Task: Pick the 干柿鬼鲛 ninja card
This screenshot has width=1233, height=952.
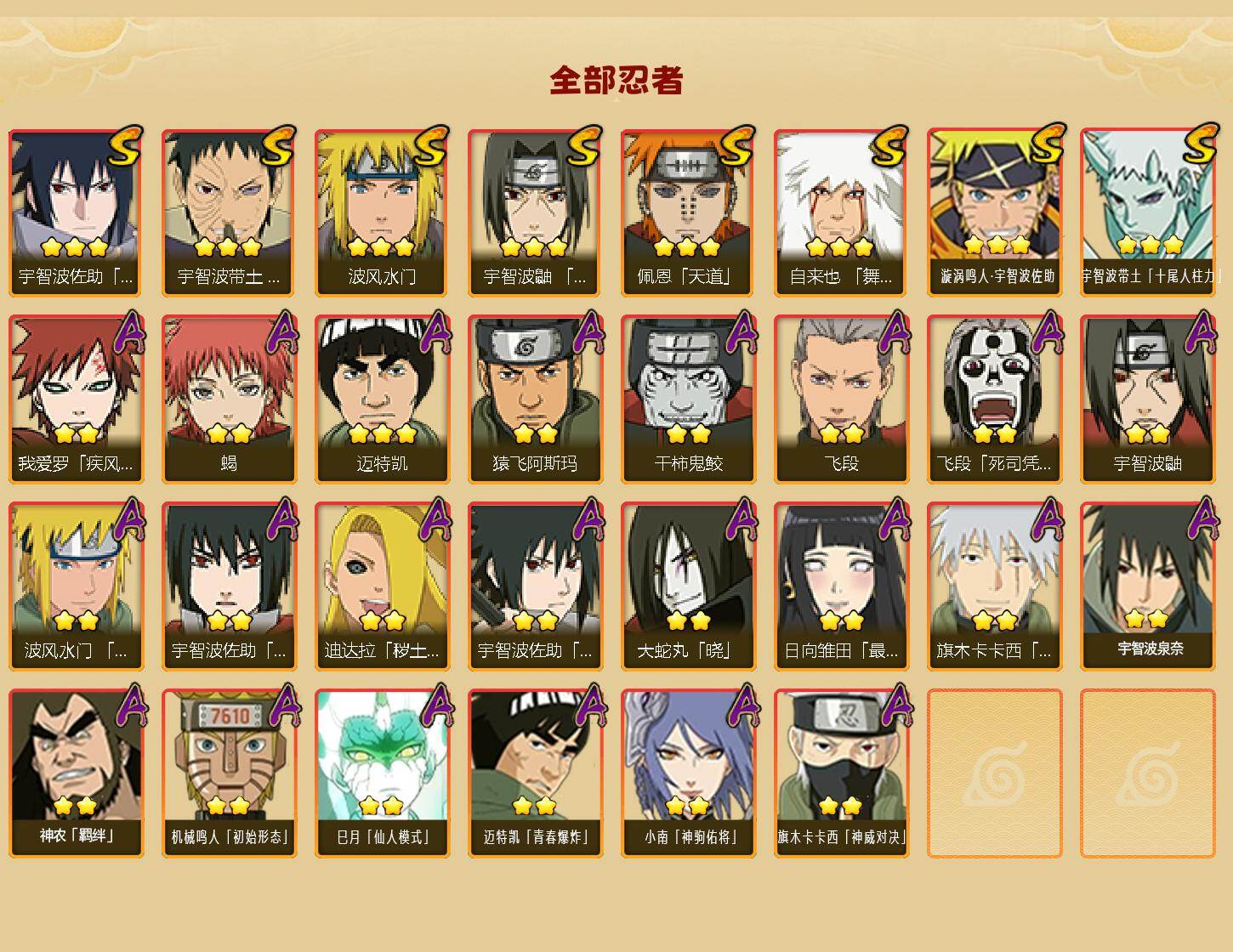Action: [688, 399]
